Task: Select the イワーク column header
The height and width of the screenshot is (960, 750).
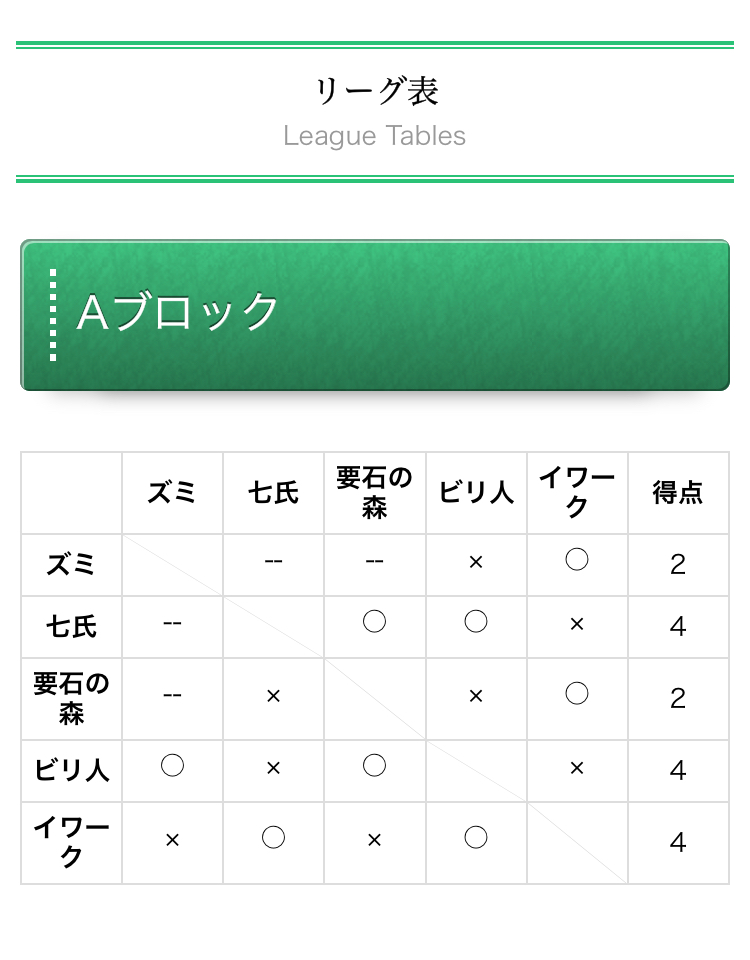Action: coord(577,493)
